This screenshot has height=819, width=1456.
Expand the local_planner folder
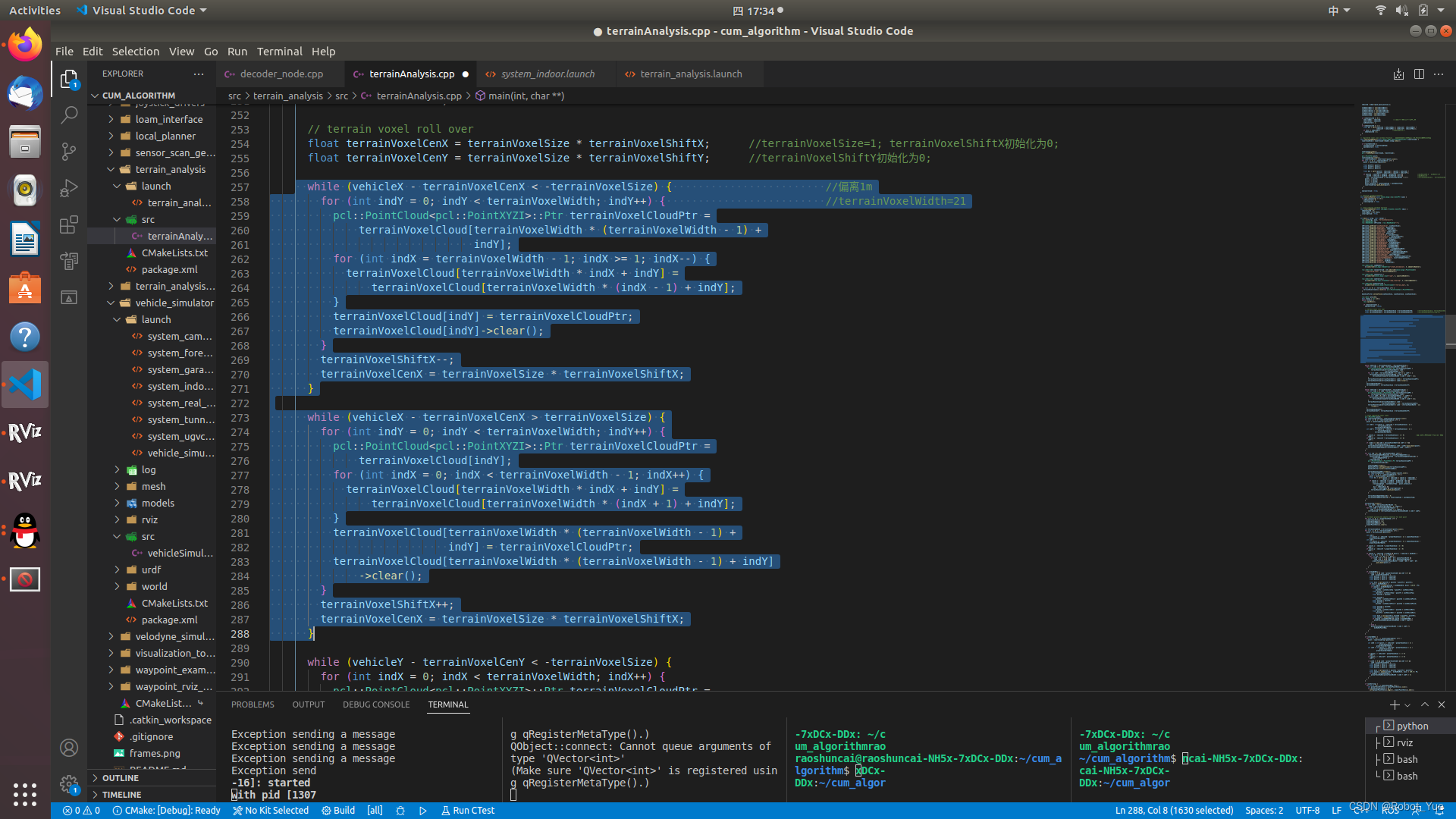tap(152, 136)
